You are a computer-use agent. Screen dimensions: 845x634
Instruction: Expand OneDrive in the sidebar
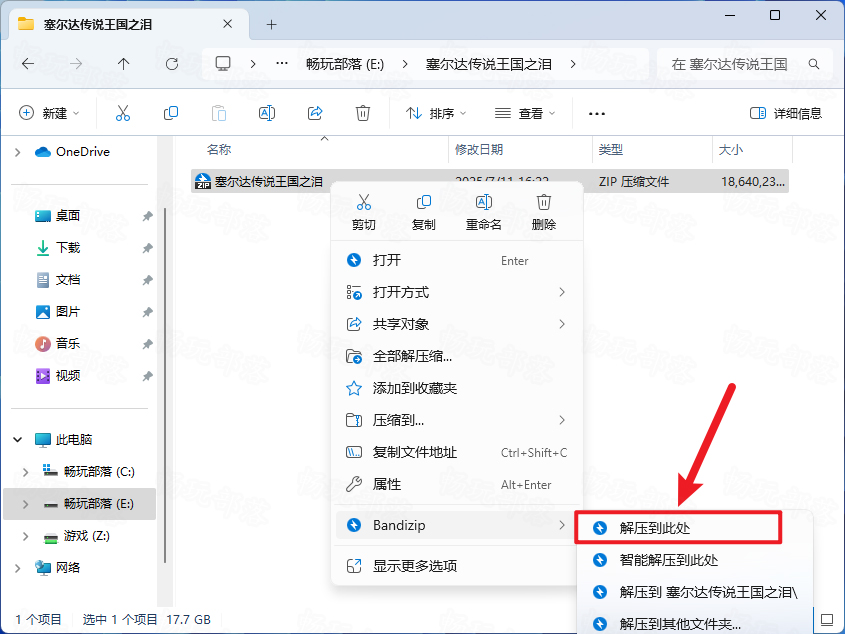[x=18, y=153]
